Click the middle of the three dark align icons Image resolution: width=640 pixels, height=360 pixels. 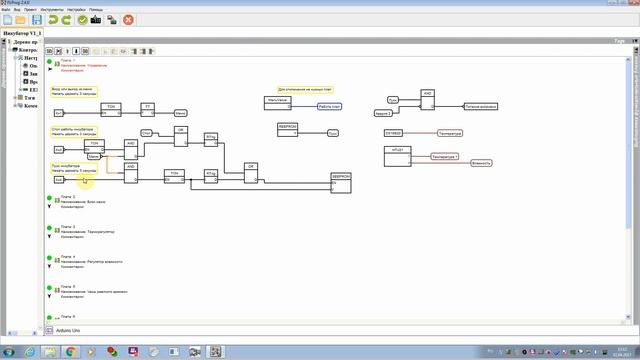(x=143, y=51)
